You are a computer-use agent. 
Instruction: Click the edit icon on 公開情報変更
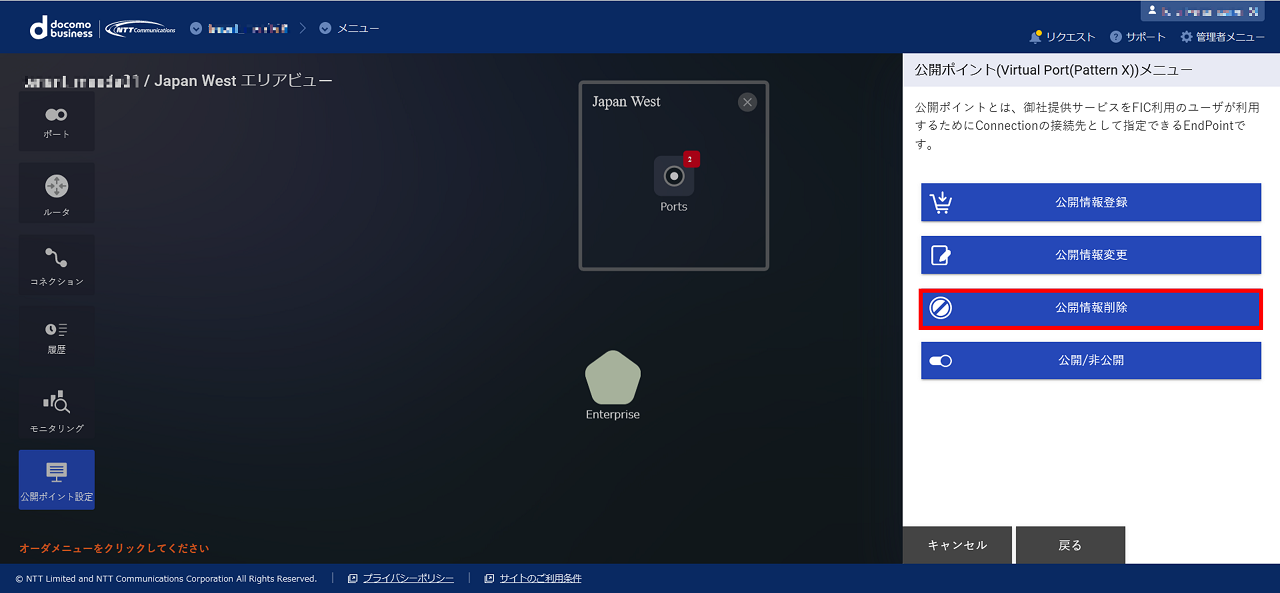[x=941, y=255]
